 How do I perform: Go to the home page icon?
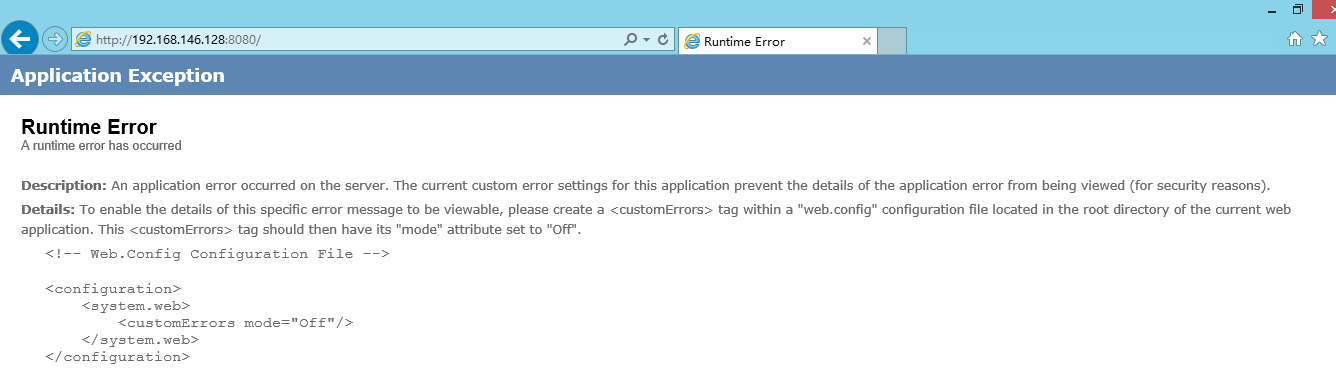(1295, 38)
